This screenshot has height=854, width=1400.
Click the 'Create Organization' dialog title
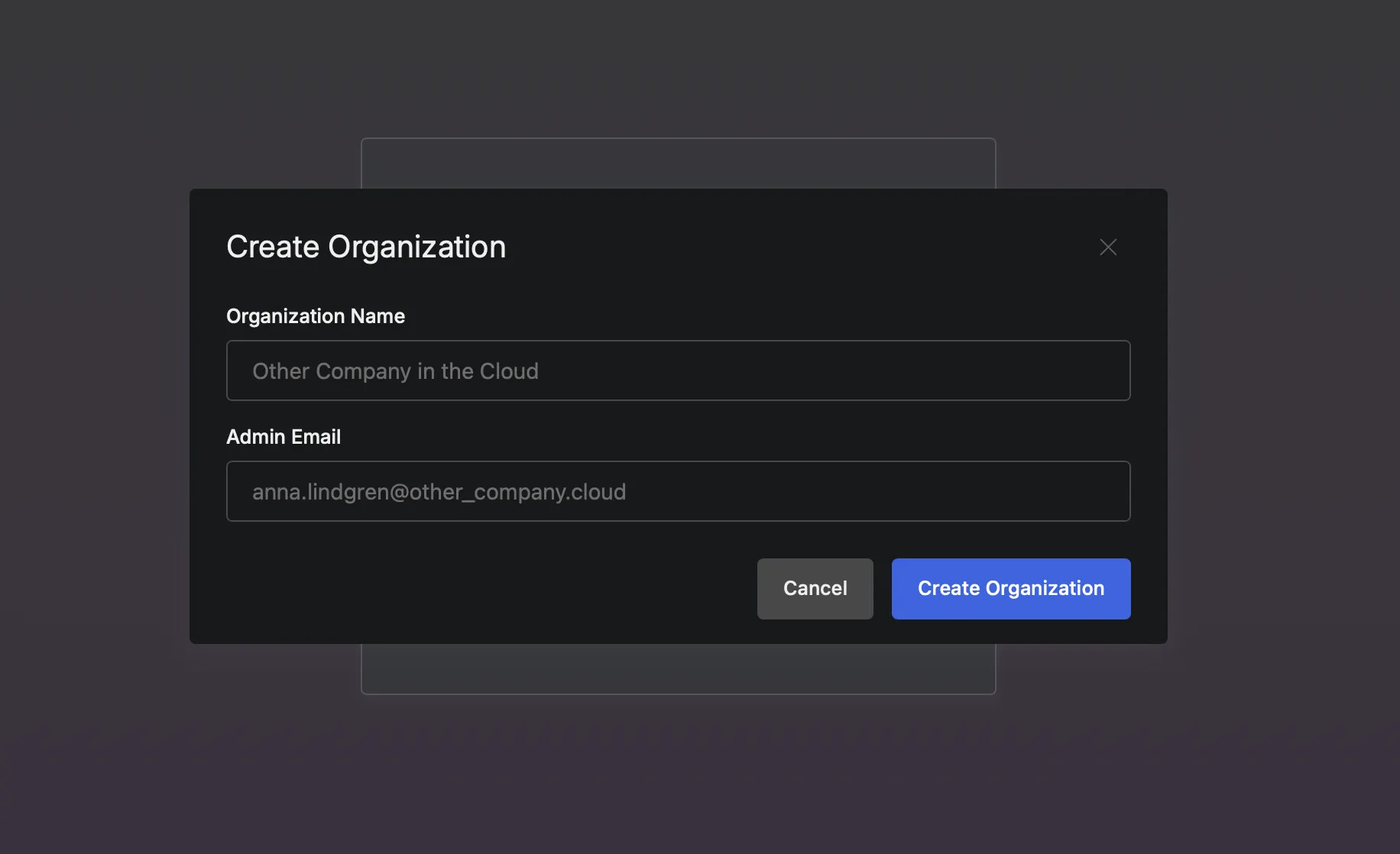[x=366, y=246]
